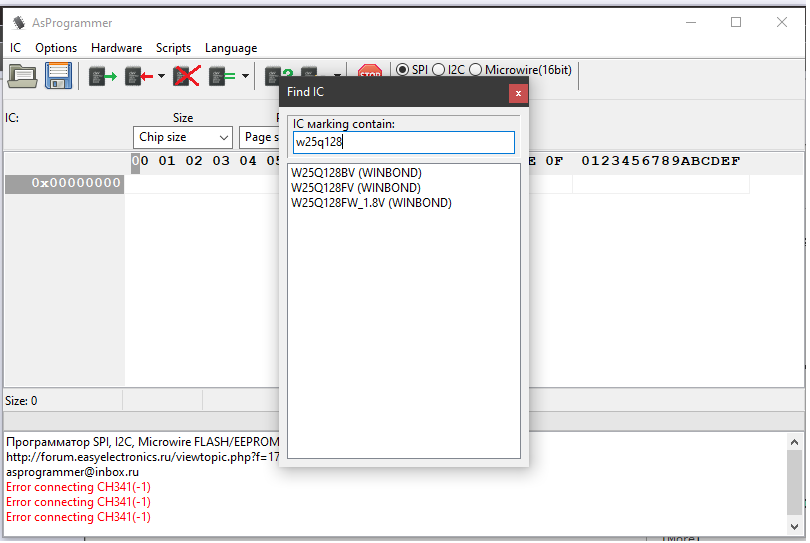Maximize the AsProgrammer window
This screenshot has width=810, height=543.
click(x=736, y=22)
